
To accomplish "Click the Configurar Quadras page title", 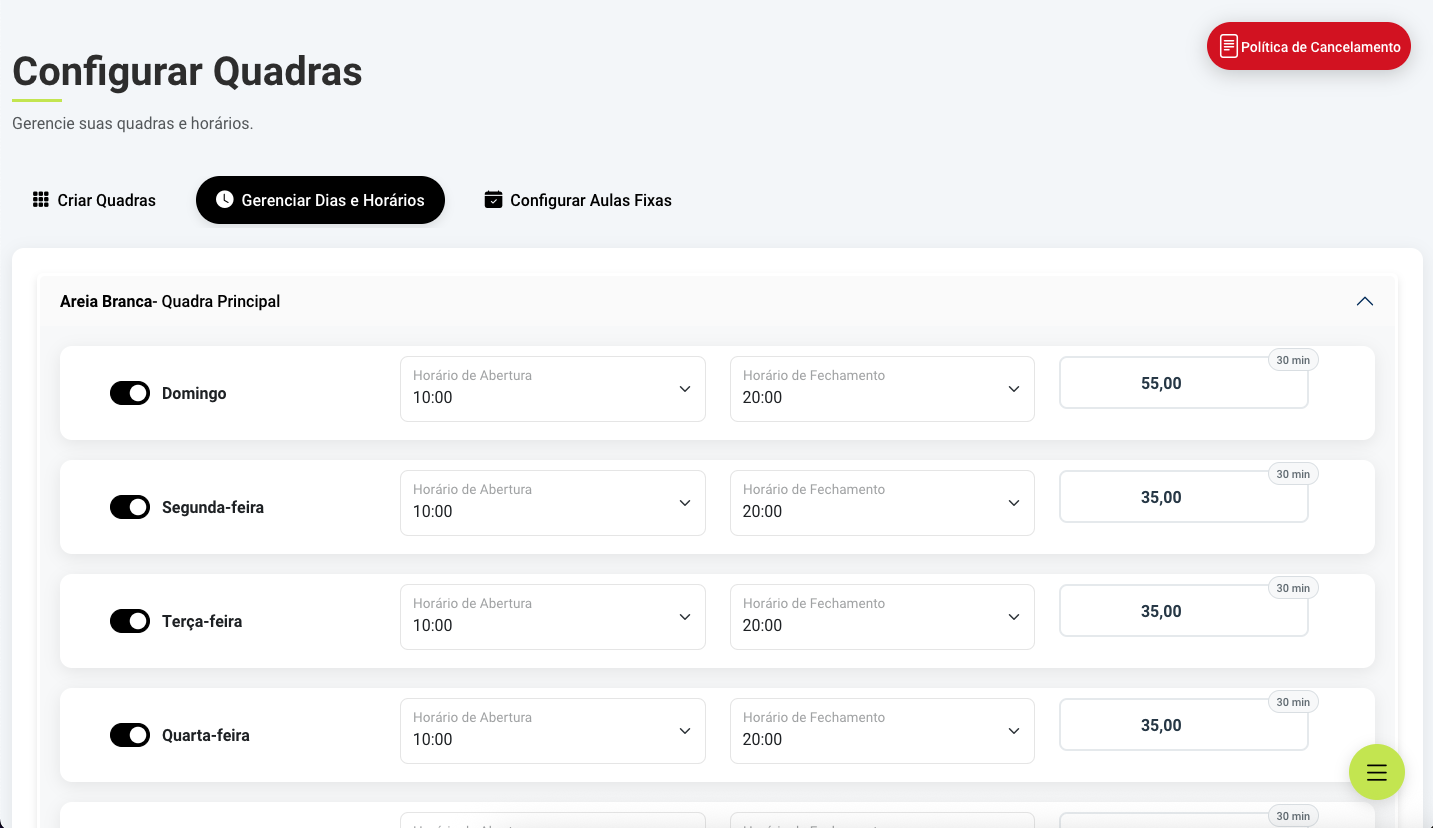I will [187, 72].
